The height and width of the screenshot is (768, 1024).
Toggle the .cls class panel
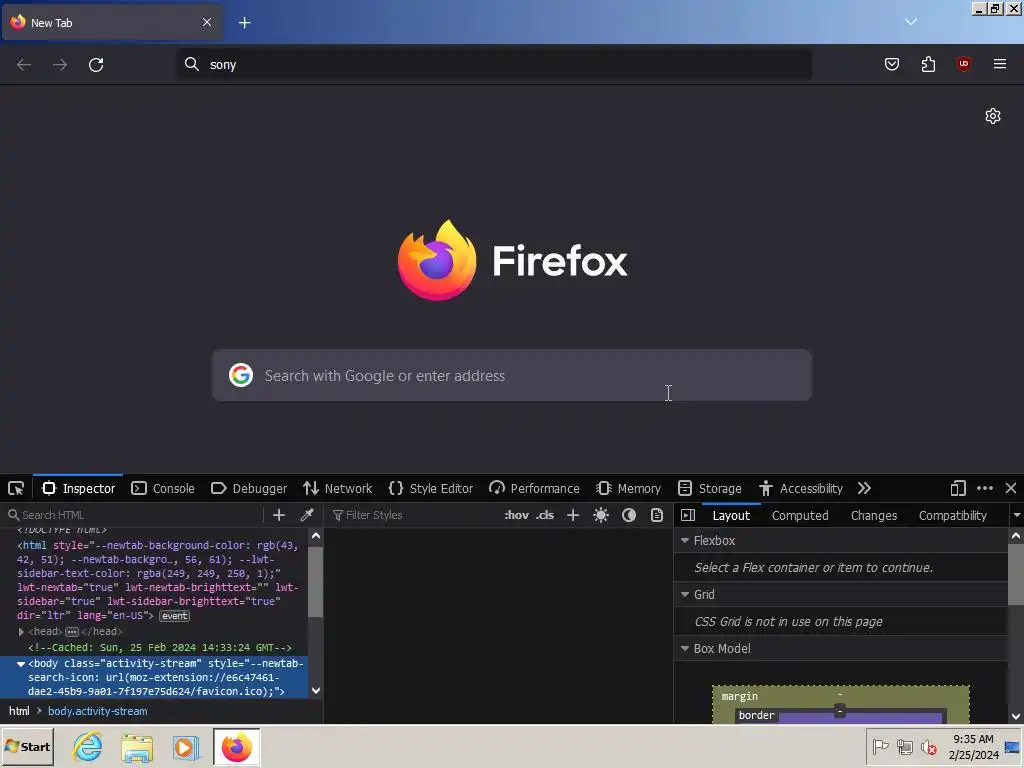coord(545,515)
